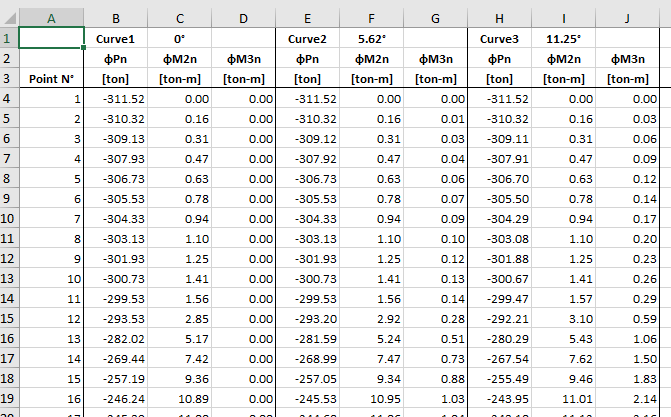
Task: Click cell showing 1.57
Action: [x=564, y=298]
